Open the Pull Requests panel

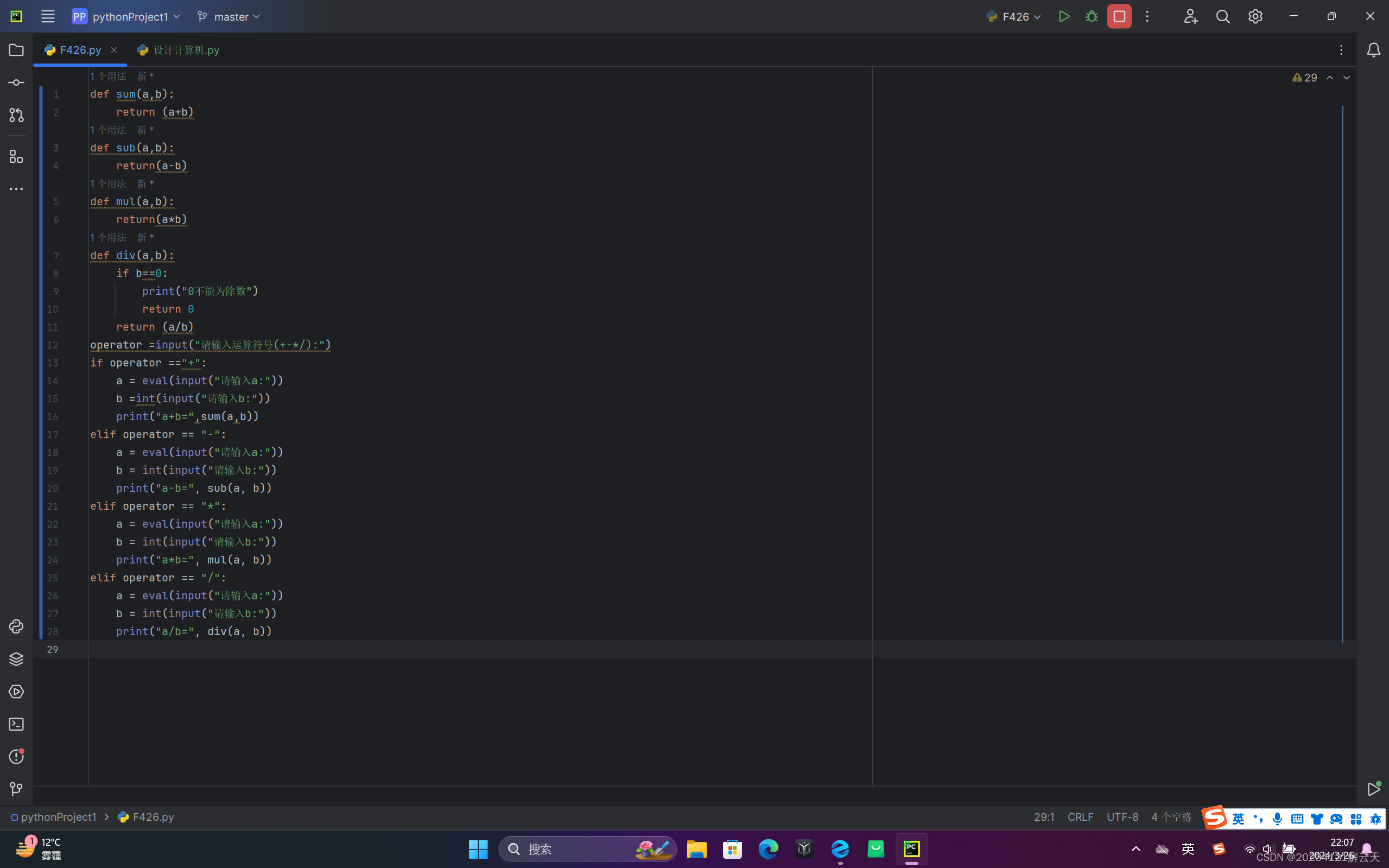click(16, 115)
